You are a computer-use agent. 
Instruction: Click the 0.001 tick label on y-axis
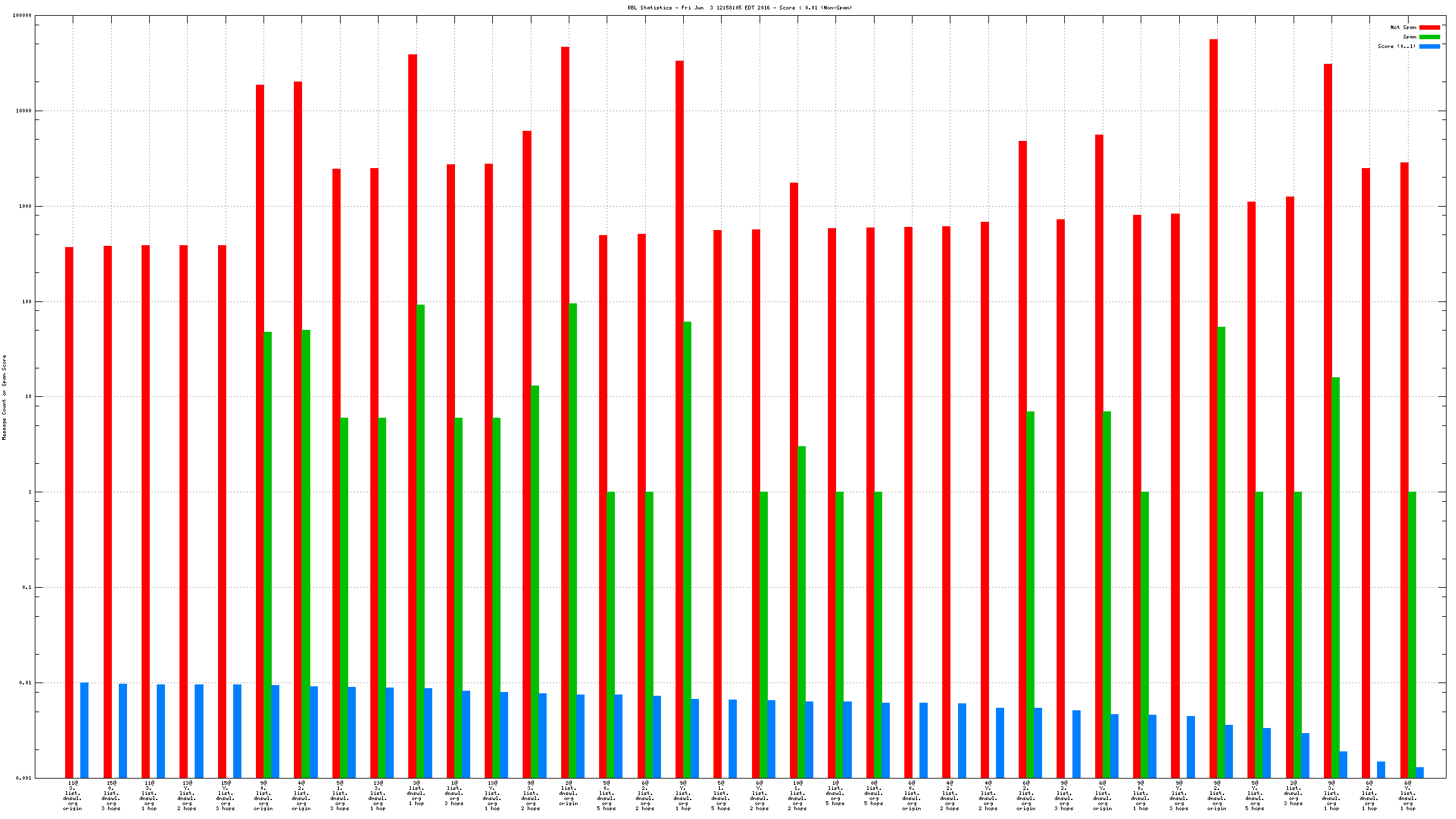click(x=24, y=778)
